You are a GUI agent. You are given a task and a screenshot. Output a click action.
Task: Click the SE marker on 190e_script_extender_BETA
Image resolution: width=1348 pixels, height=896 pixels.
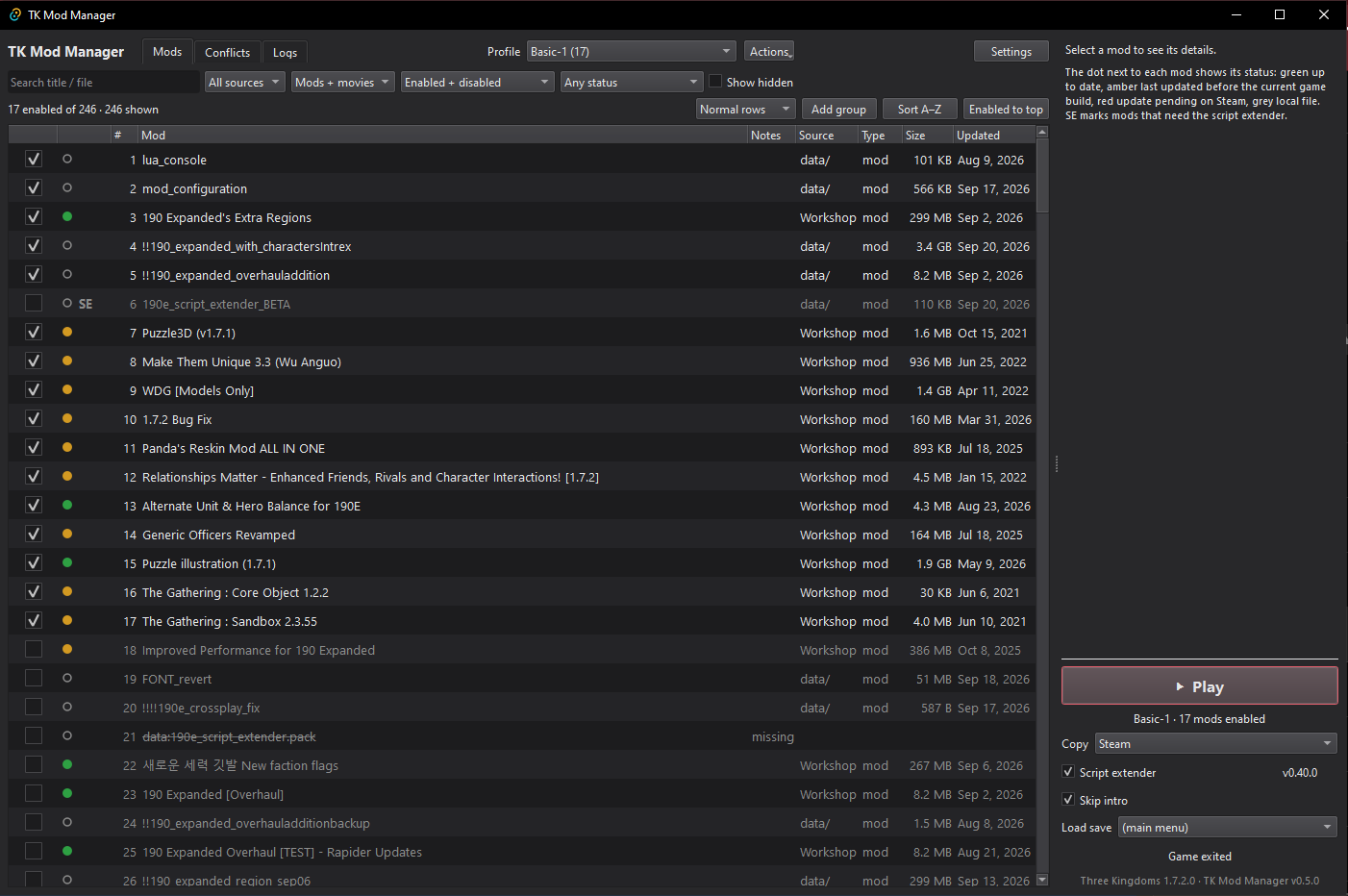(x=86, y=304)
